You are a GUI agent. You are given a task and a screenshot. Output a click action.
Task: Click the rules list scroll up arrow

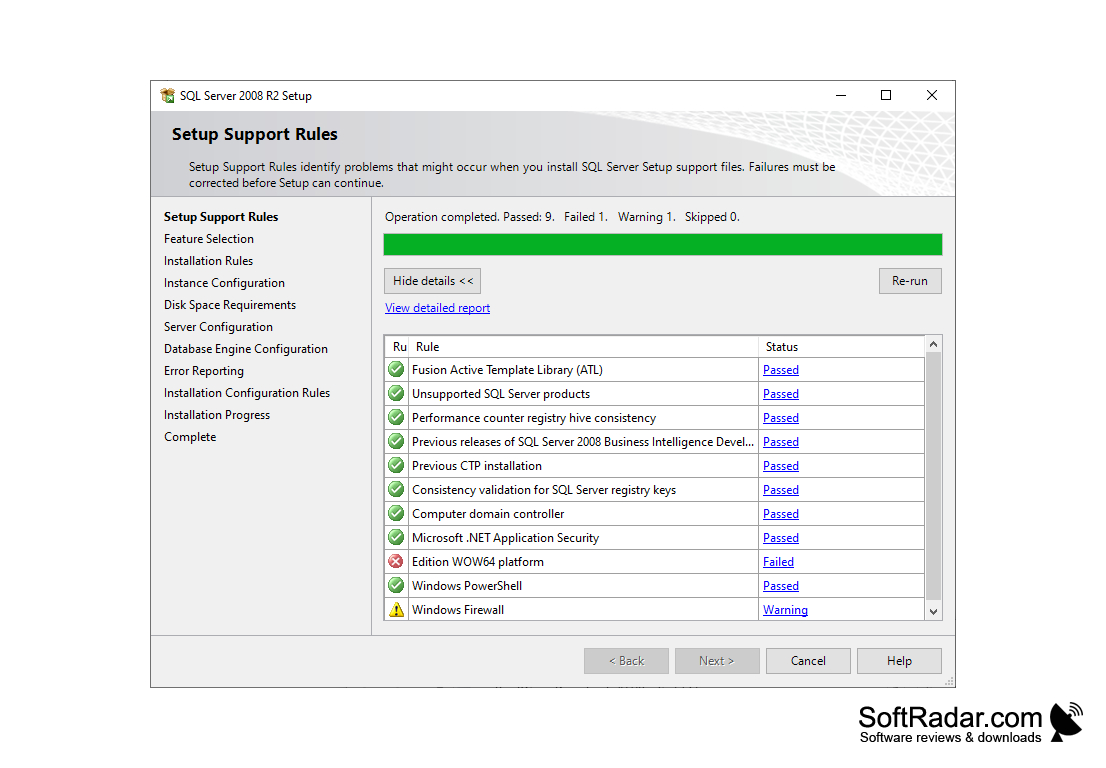(x=933, y=344)
